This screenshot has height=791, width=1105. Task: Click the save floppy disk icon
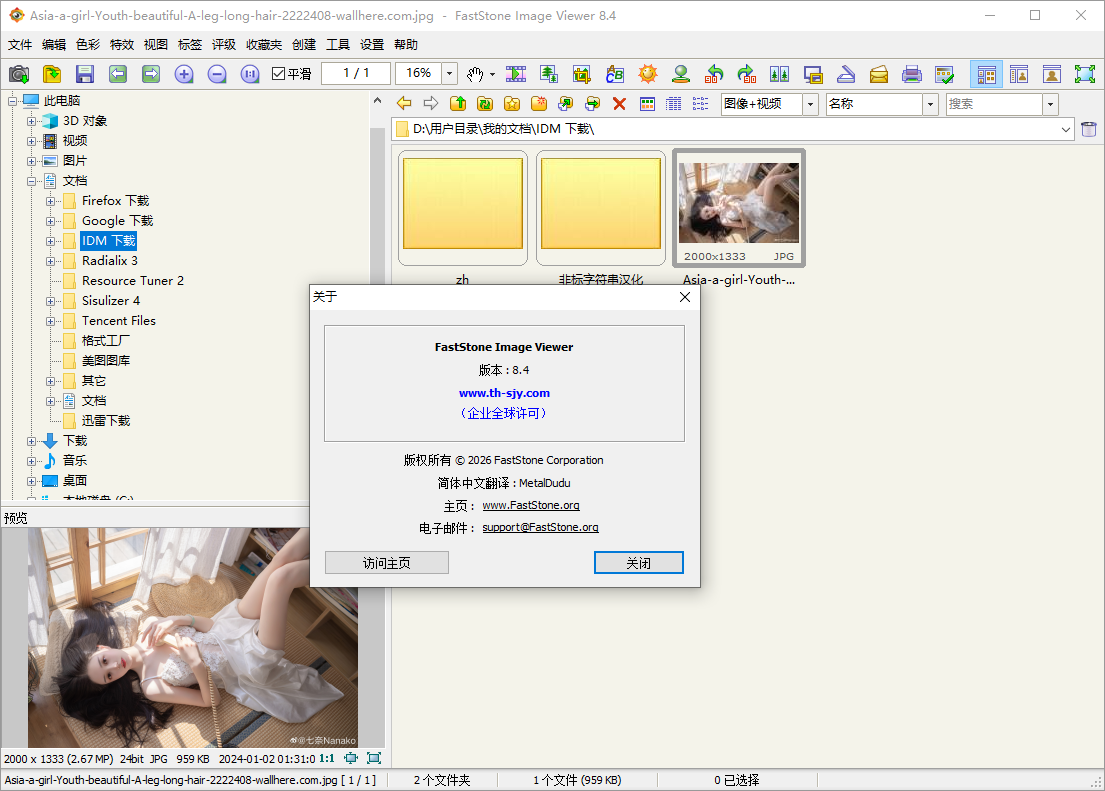click(x=85, y=74)
